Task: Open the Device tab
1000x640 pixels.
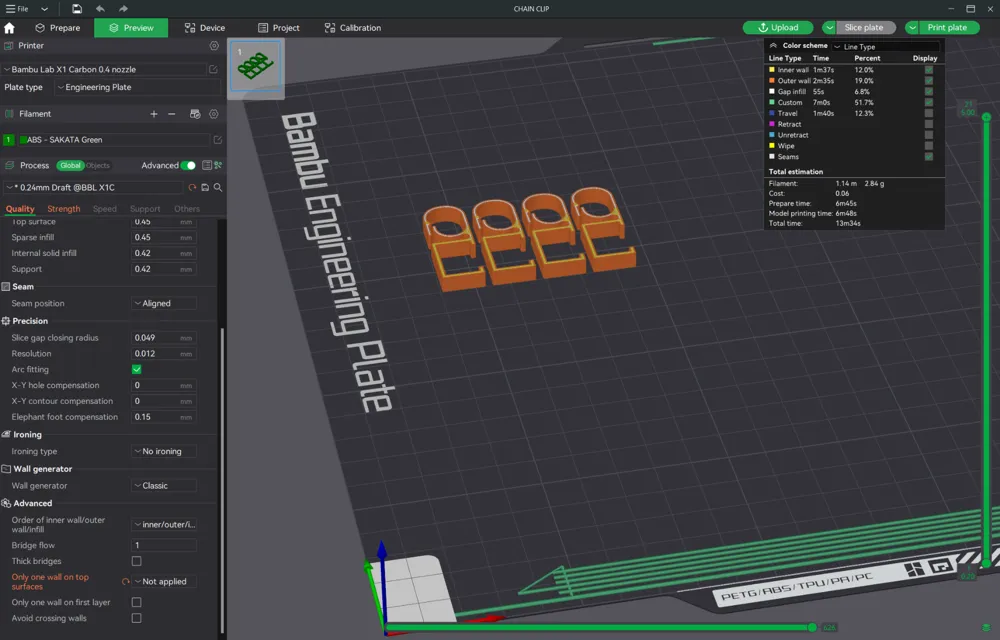Action: [205, 28]
